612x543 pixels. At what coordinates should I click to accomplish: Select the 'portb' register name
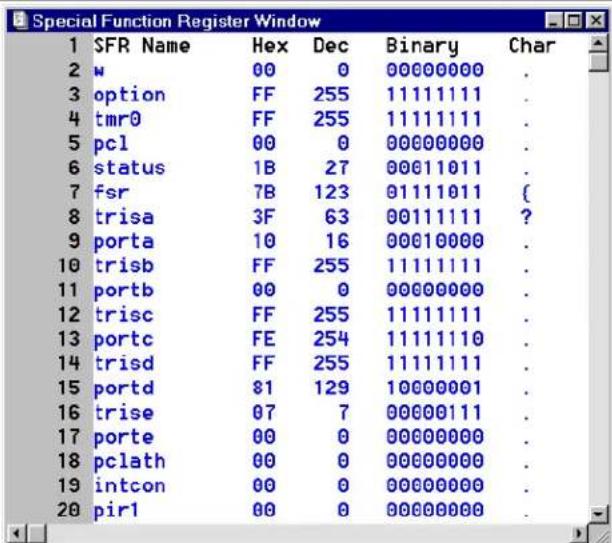(123, 291)
